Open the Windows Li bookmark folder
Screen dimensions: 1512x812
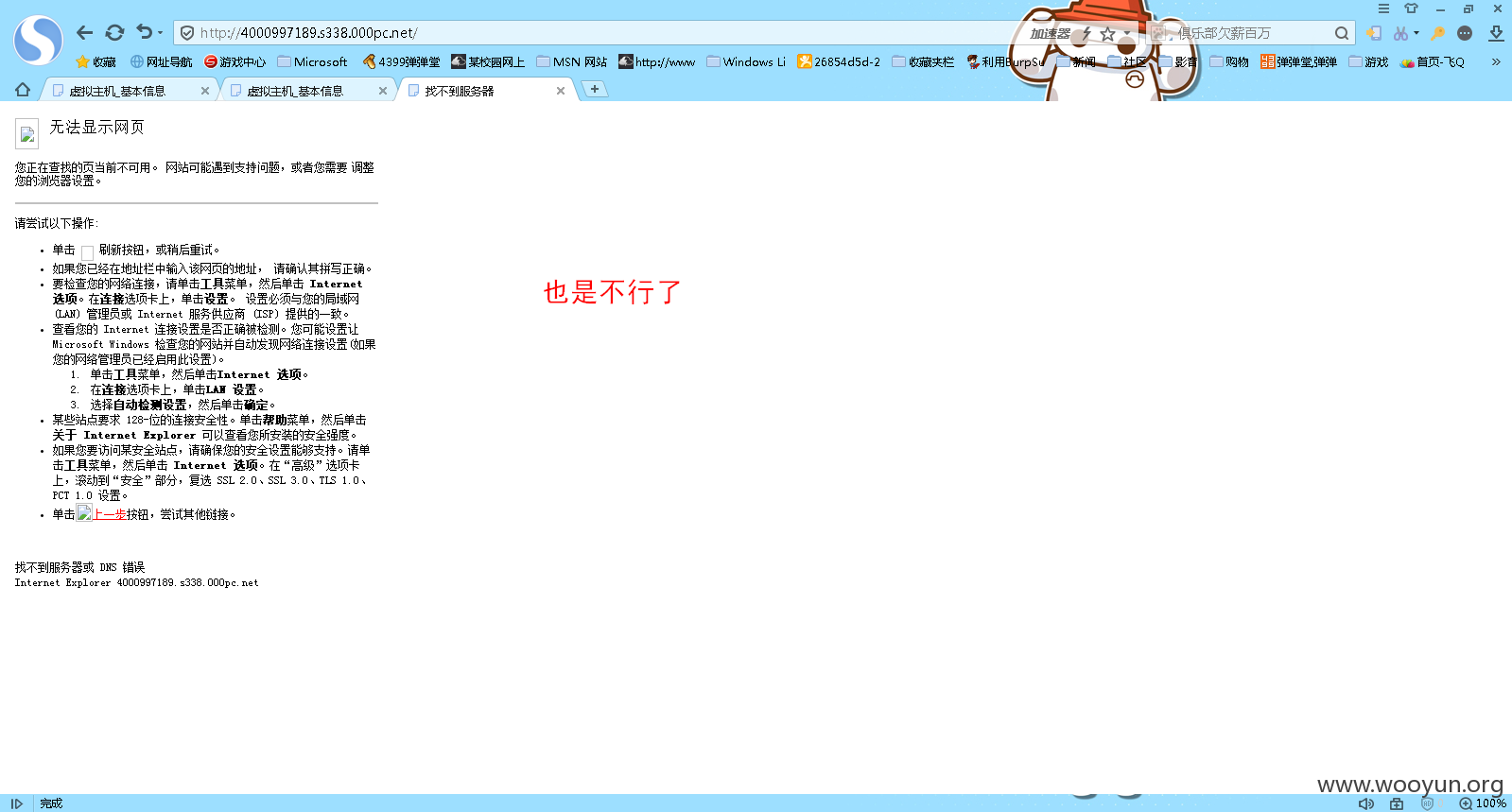(746, 62)
